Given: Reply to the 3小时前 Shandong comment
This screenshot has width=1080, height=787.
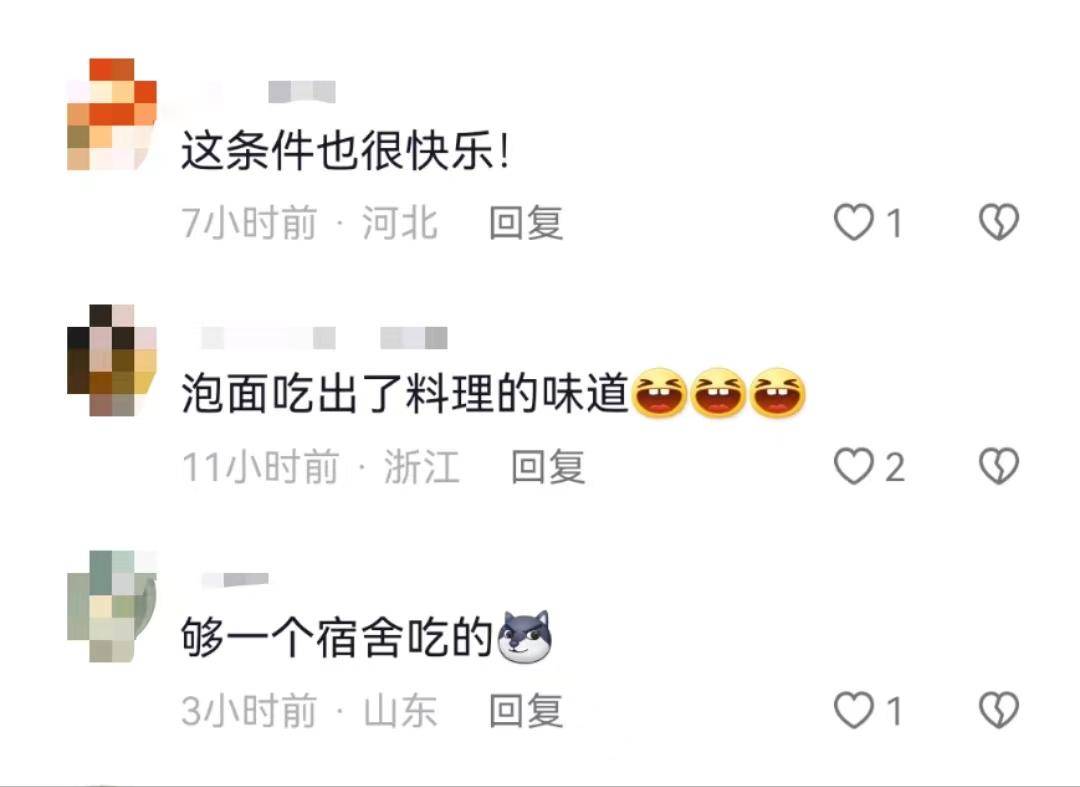Looking at the screenshot, I should (x=526, y=711).
